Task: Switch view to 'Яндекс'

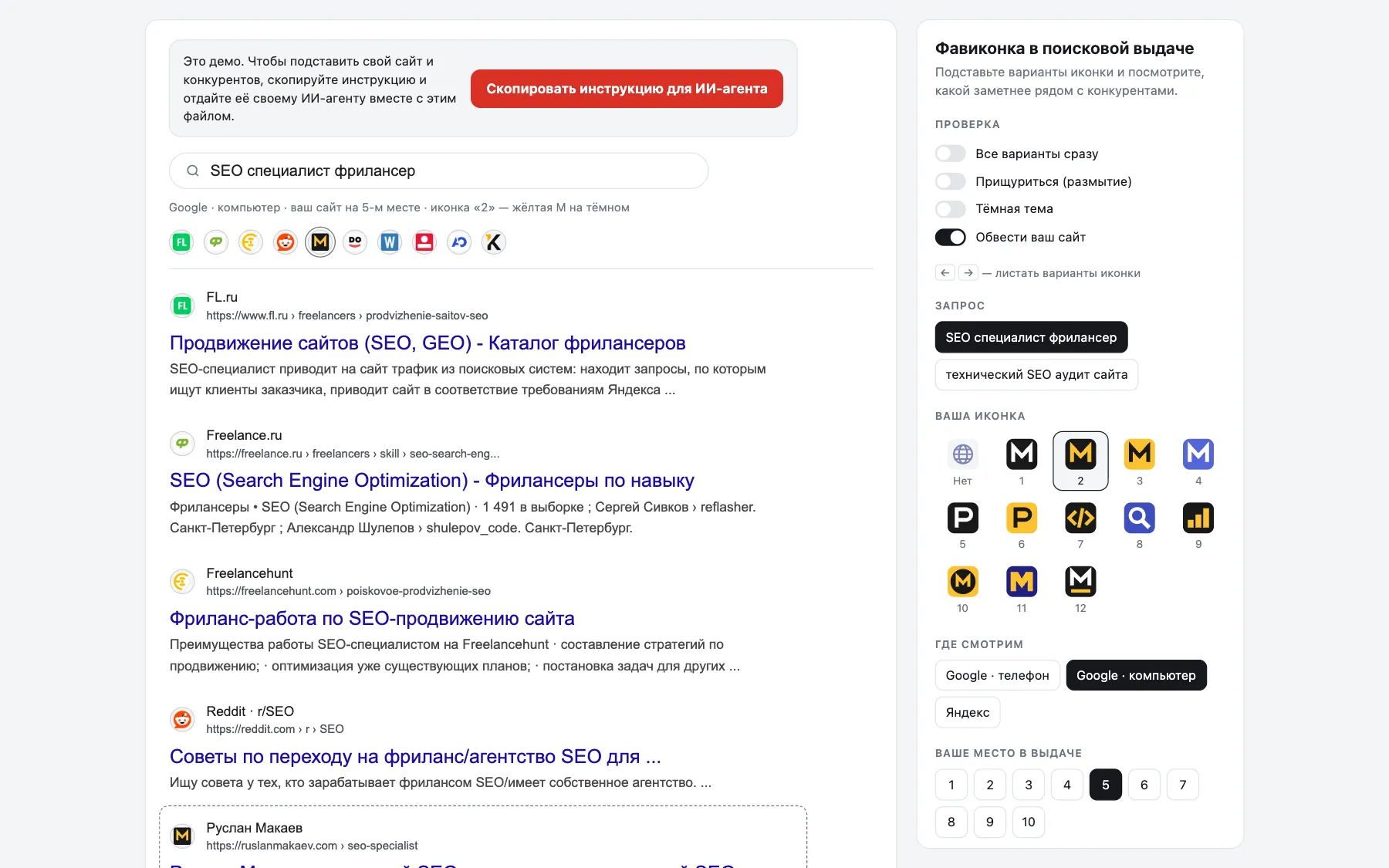Action: coord(968,712)
